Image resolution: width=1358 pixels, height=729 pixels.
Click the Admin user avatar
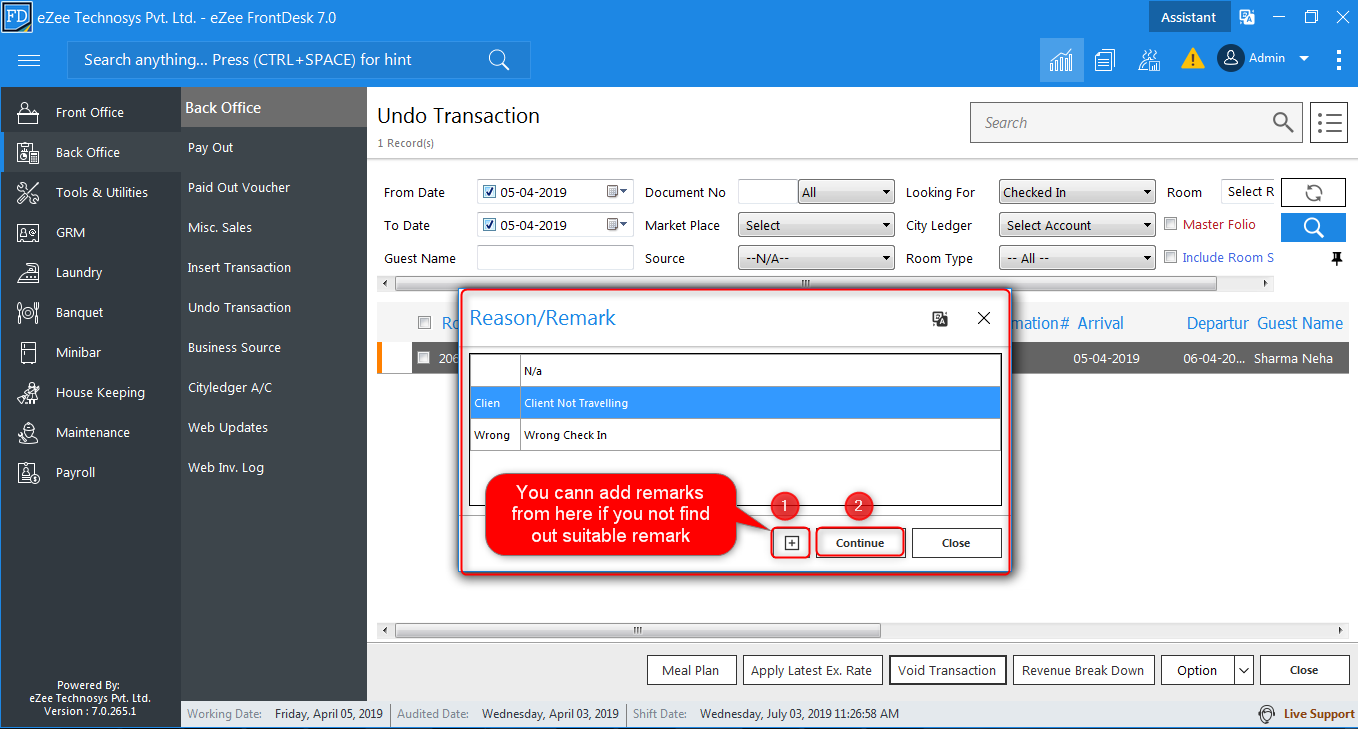(1230, 58)
